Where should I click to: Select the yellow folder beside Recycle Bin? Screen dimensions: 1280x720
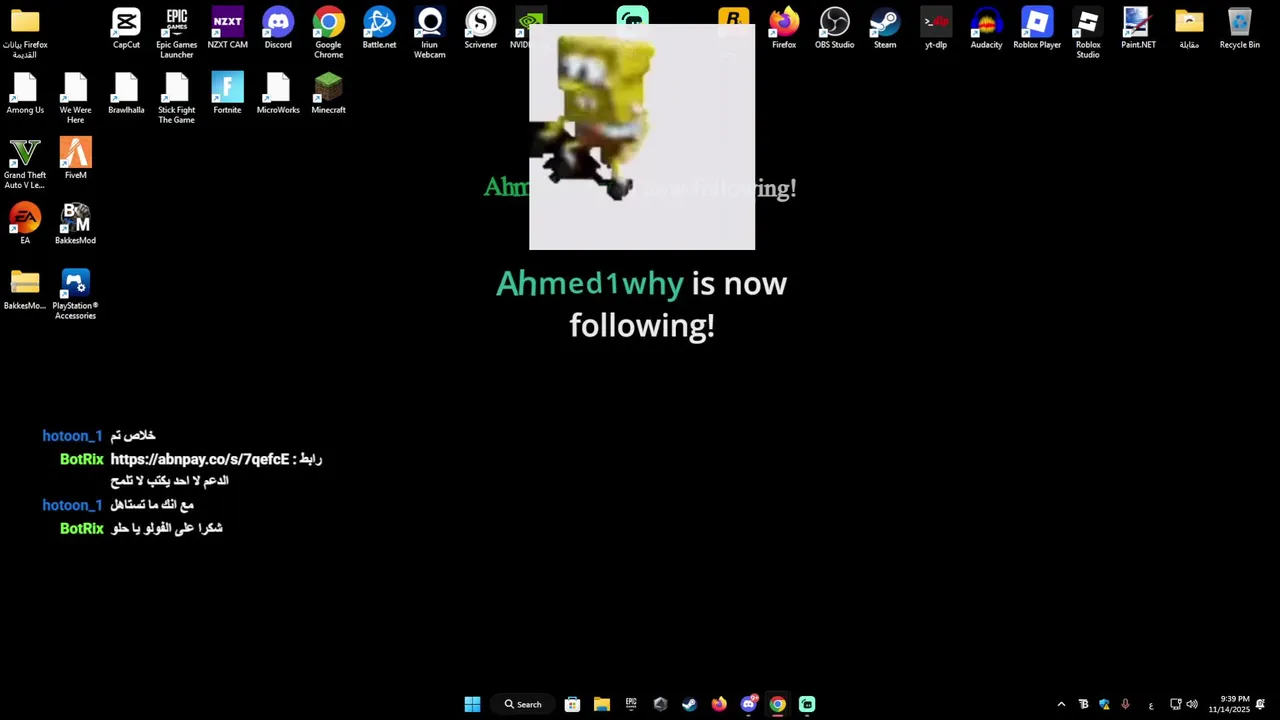coord(1189,29)
